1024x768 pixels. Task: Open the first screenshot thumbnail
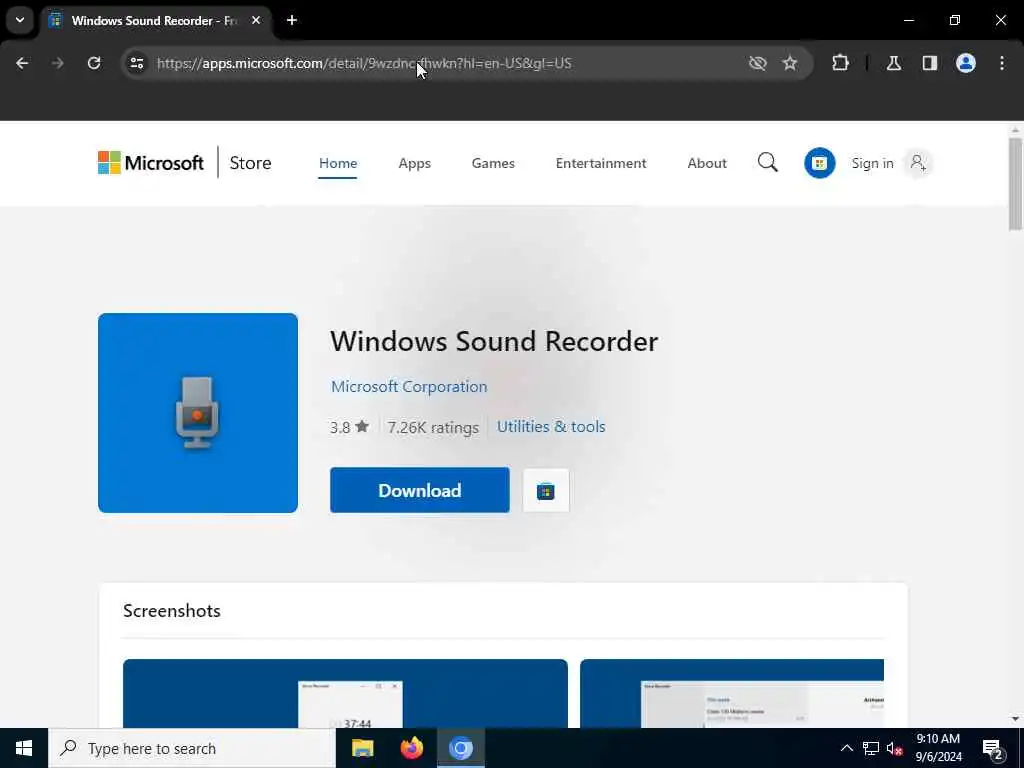pos(345,693)
